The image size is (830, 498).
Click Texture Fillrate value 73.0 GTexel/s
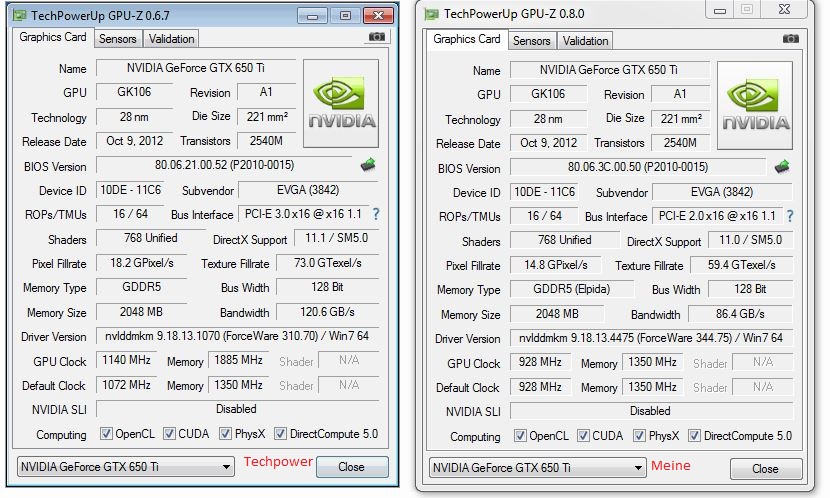pyautogui.click(x=328, y=263)
